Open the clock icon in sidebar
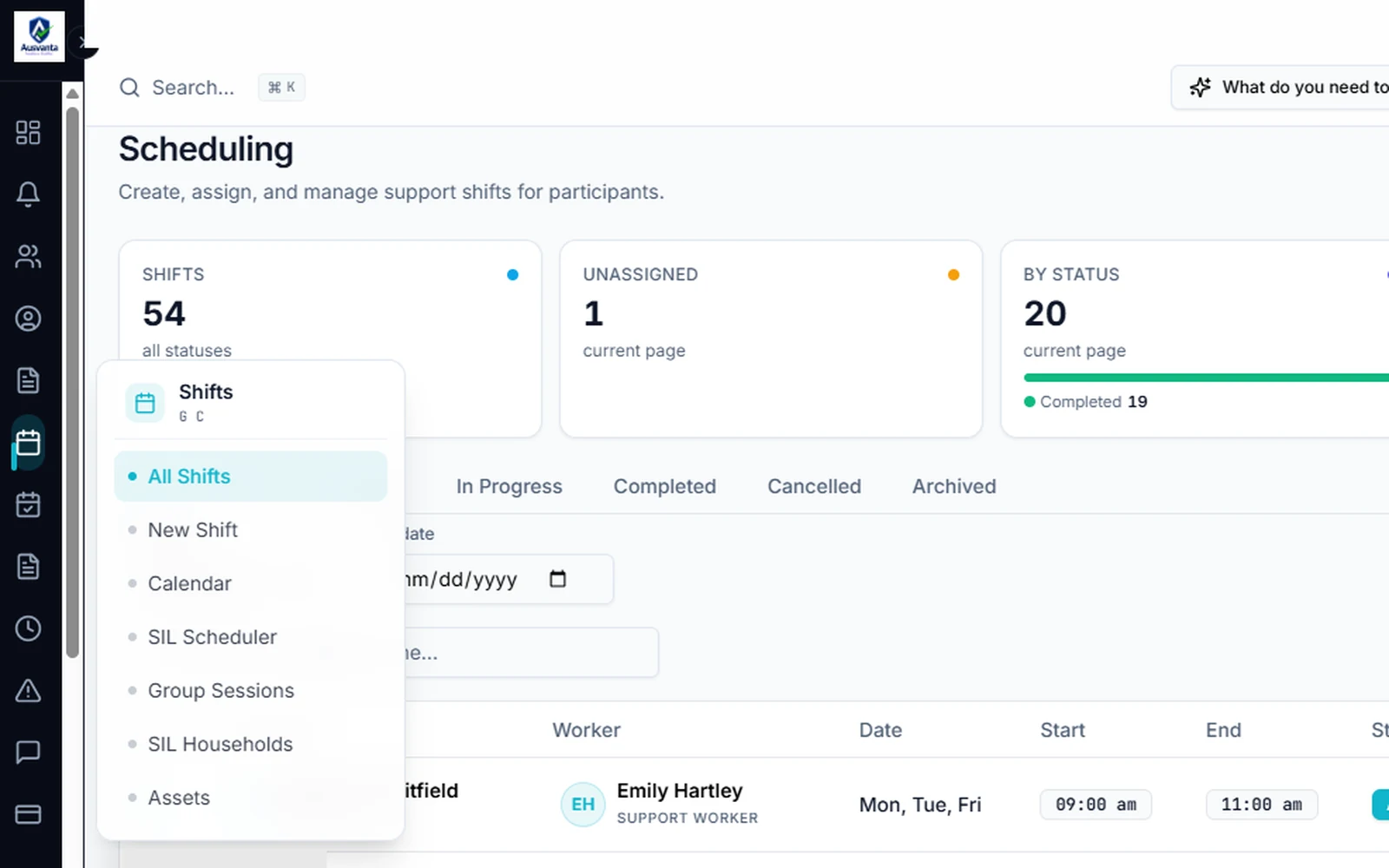 click(x=28, y=628)
